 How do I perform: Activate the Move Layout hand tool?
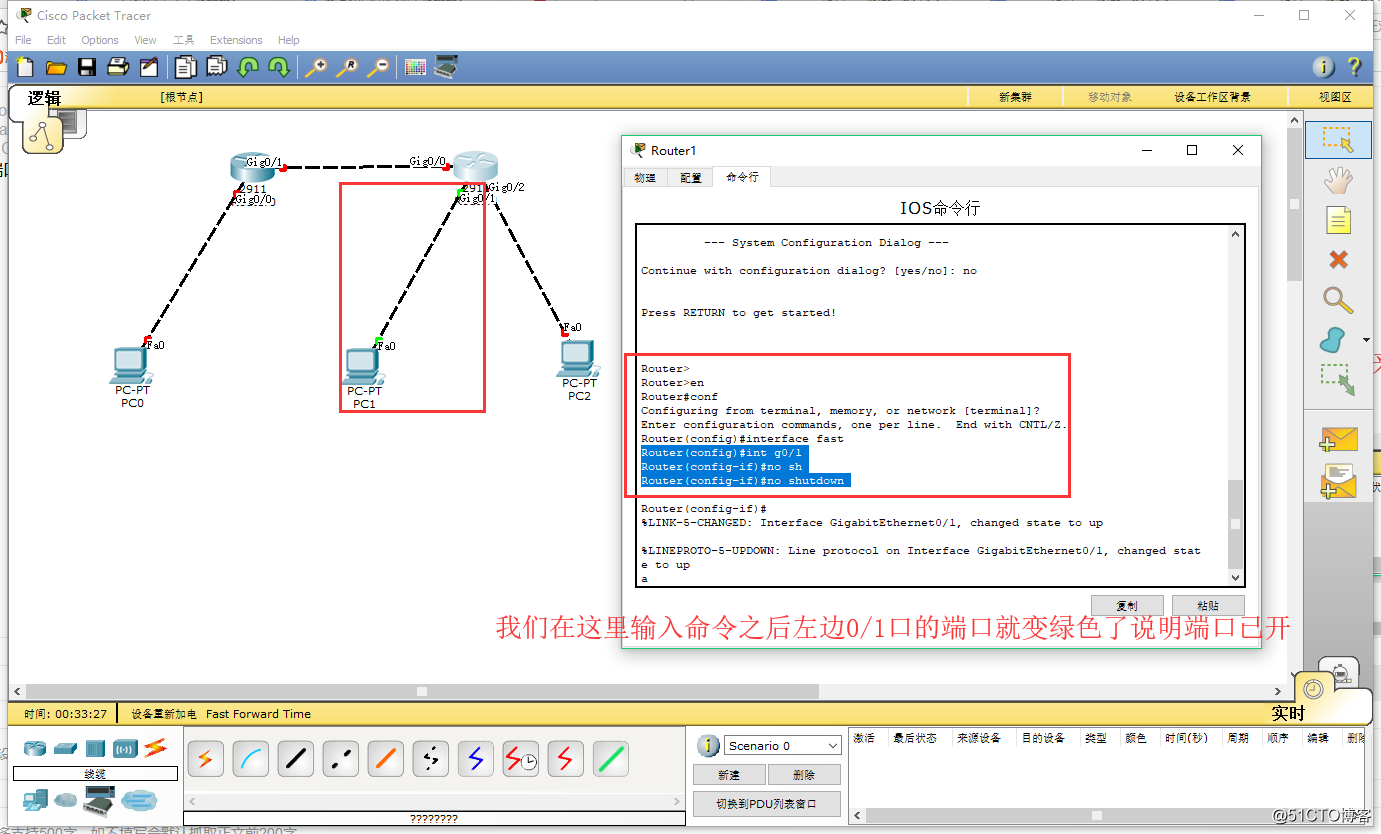1338,180
